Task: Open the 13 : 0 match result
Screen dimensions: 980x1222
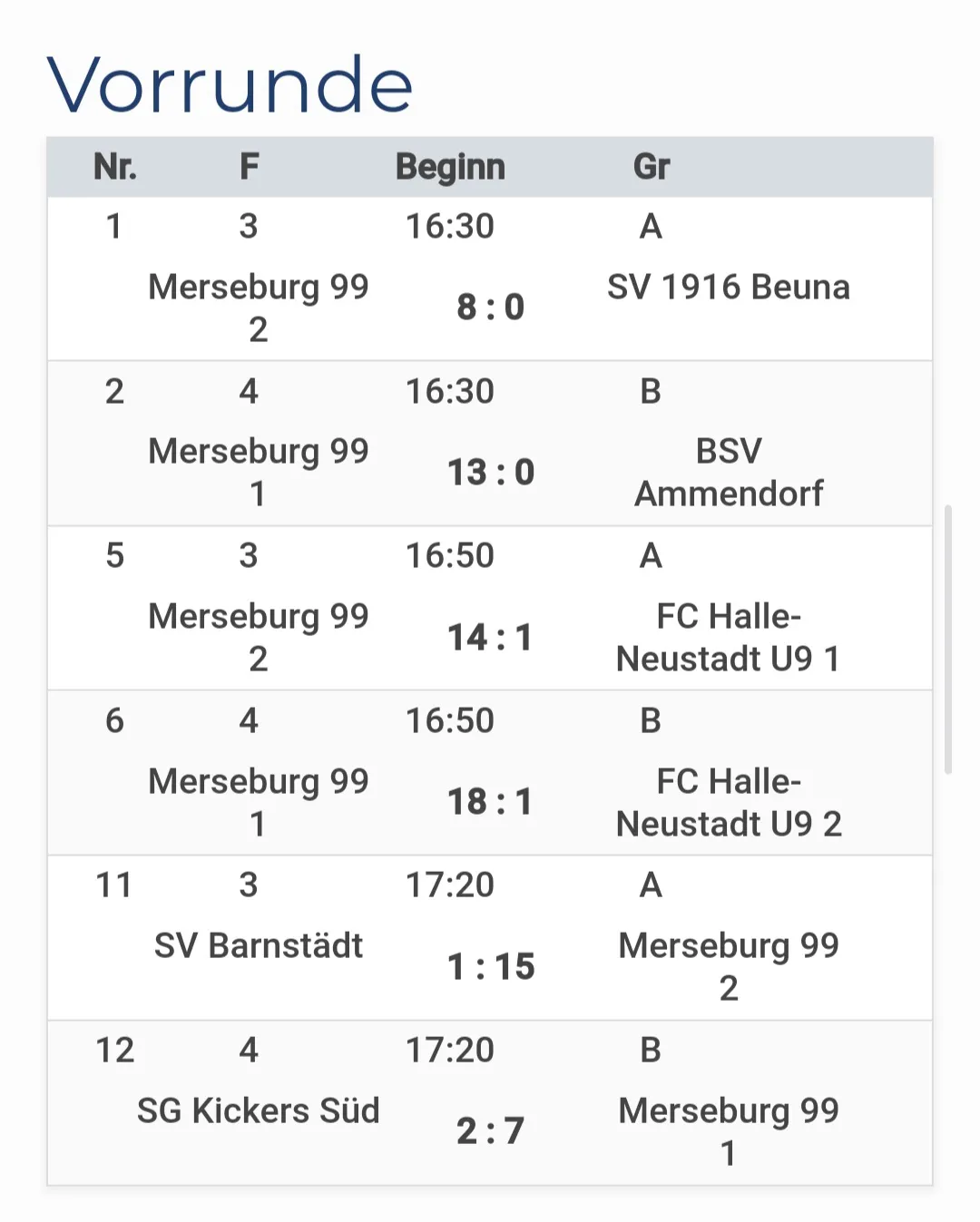Action: point(490,473)
